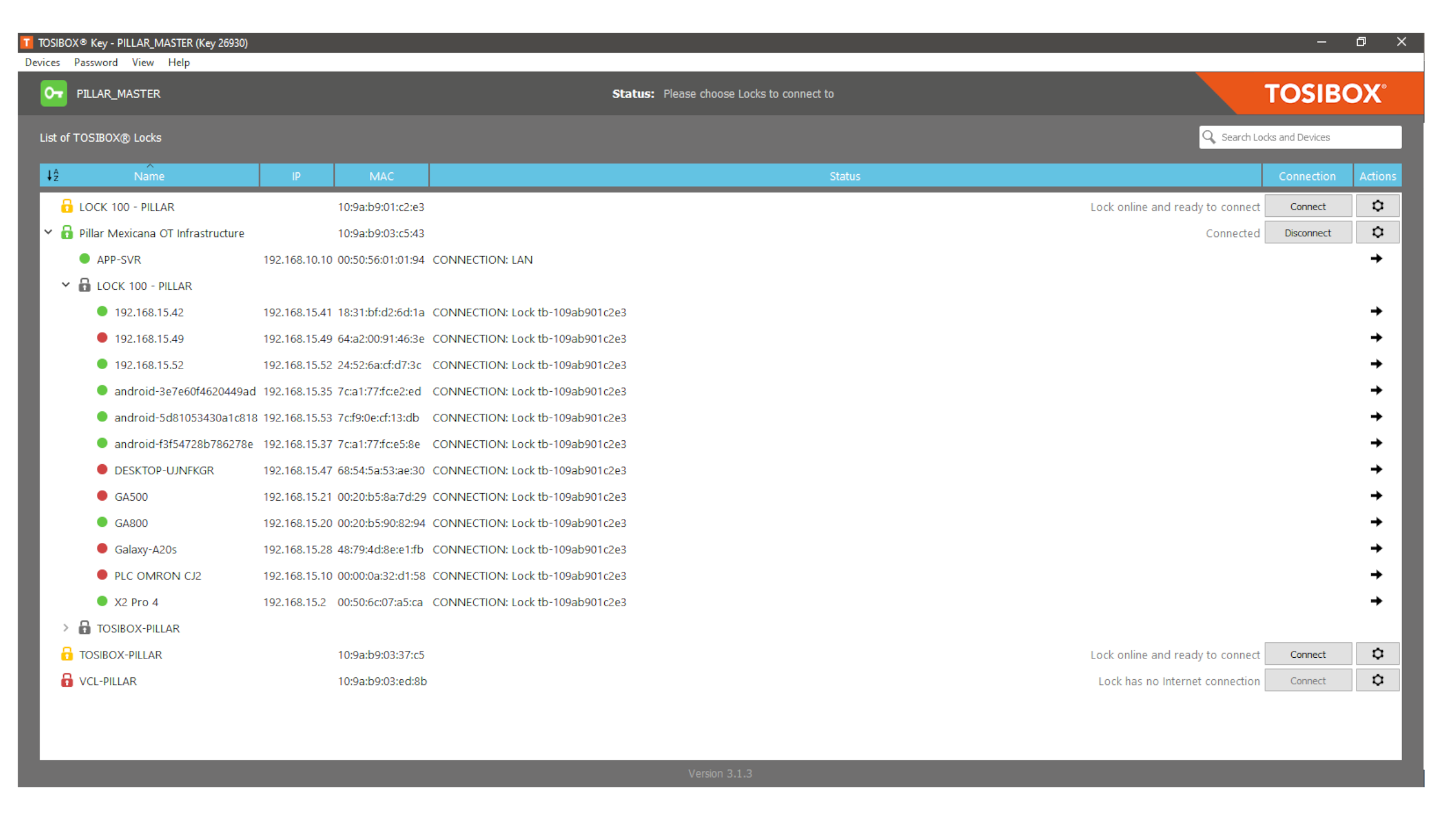Select the DESKTOP-UJNFKGR device row
This screenshot has width=1456, height=817.
pos(720,470)
